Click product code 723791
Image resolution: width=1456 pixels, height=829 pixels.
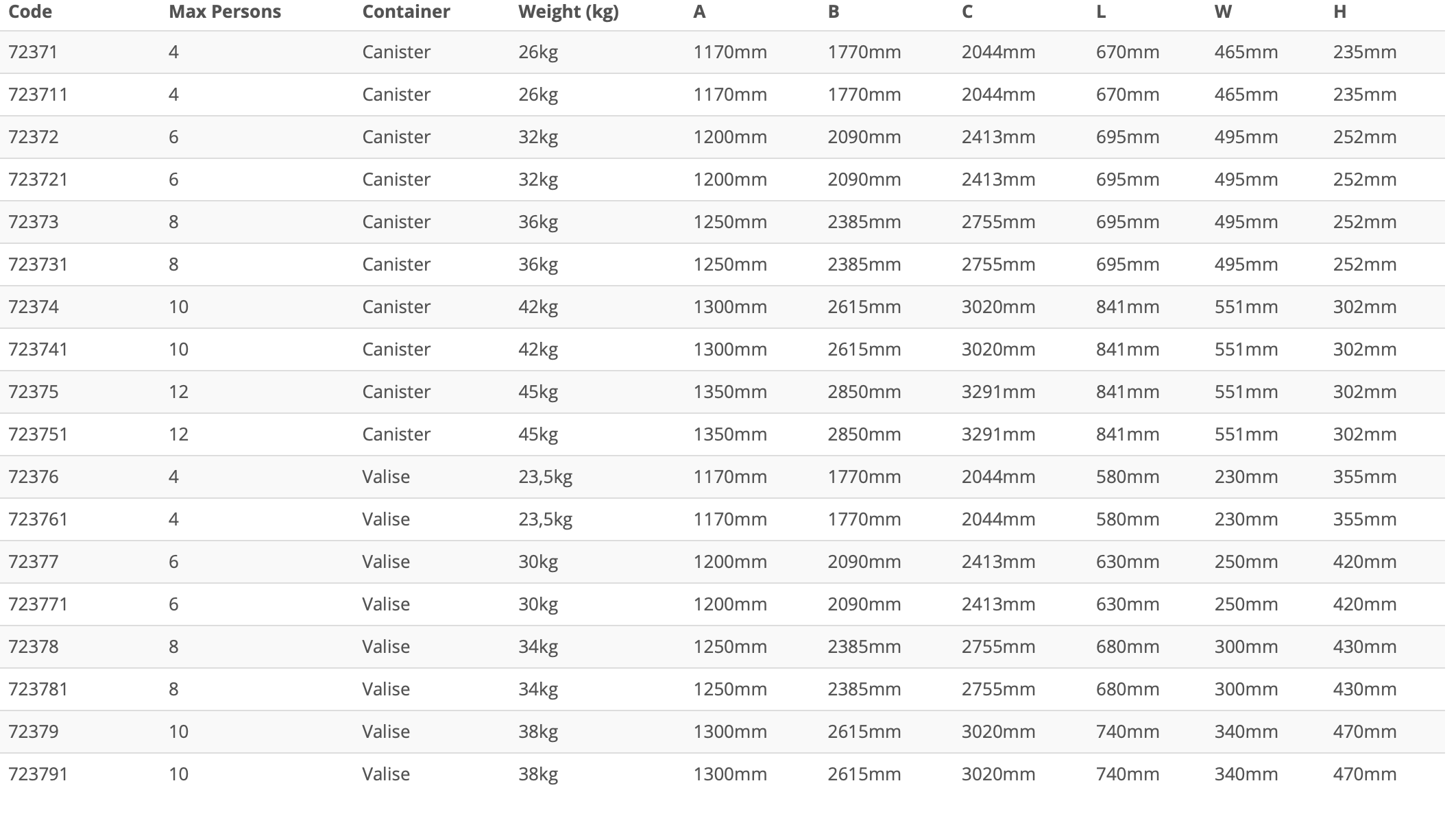click(38, 774)
